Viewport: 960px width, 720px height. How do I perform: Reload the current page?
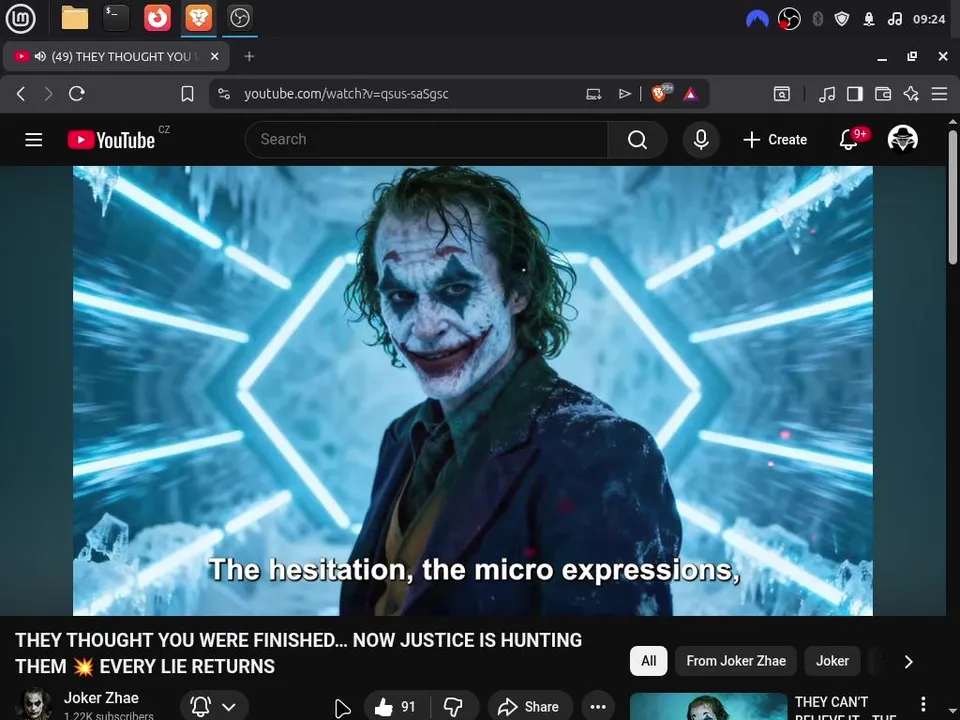pos(77,94)
